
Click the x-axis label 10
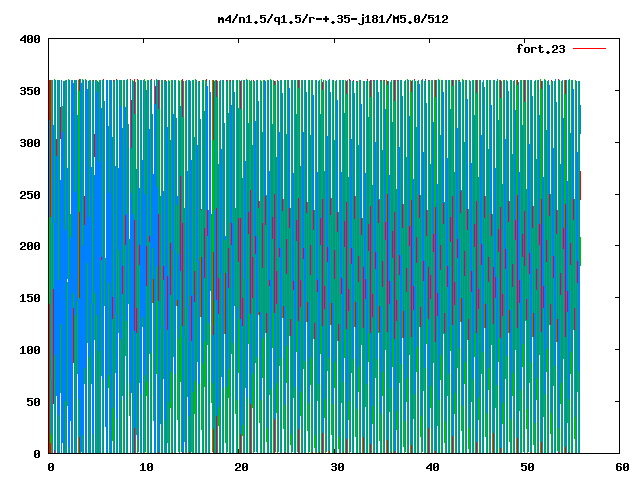click(x=146, y=467)
